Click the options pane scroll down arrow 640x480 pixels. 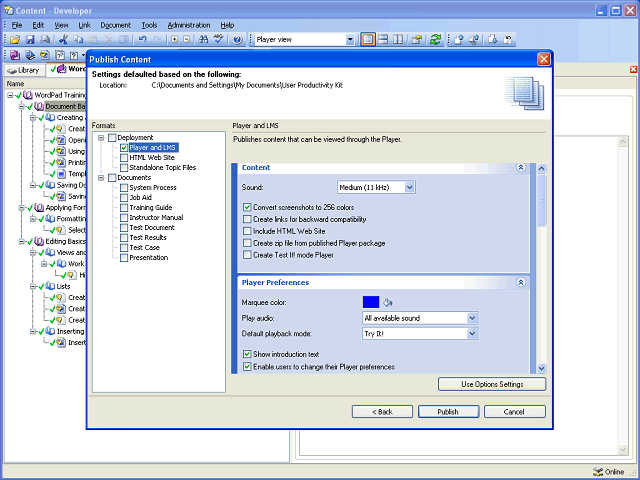[542, 368]
